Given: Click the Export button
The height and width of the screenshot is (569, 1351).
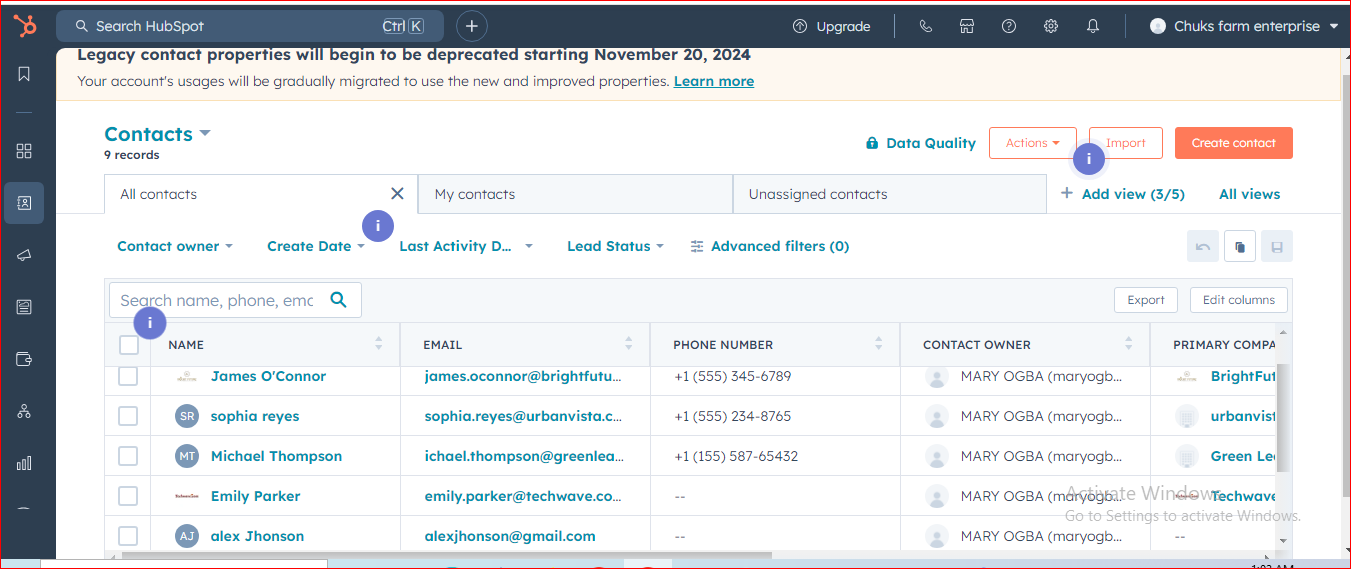Looking at the screenshot, I should point(1145,300).
